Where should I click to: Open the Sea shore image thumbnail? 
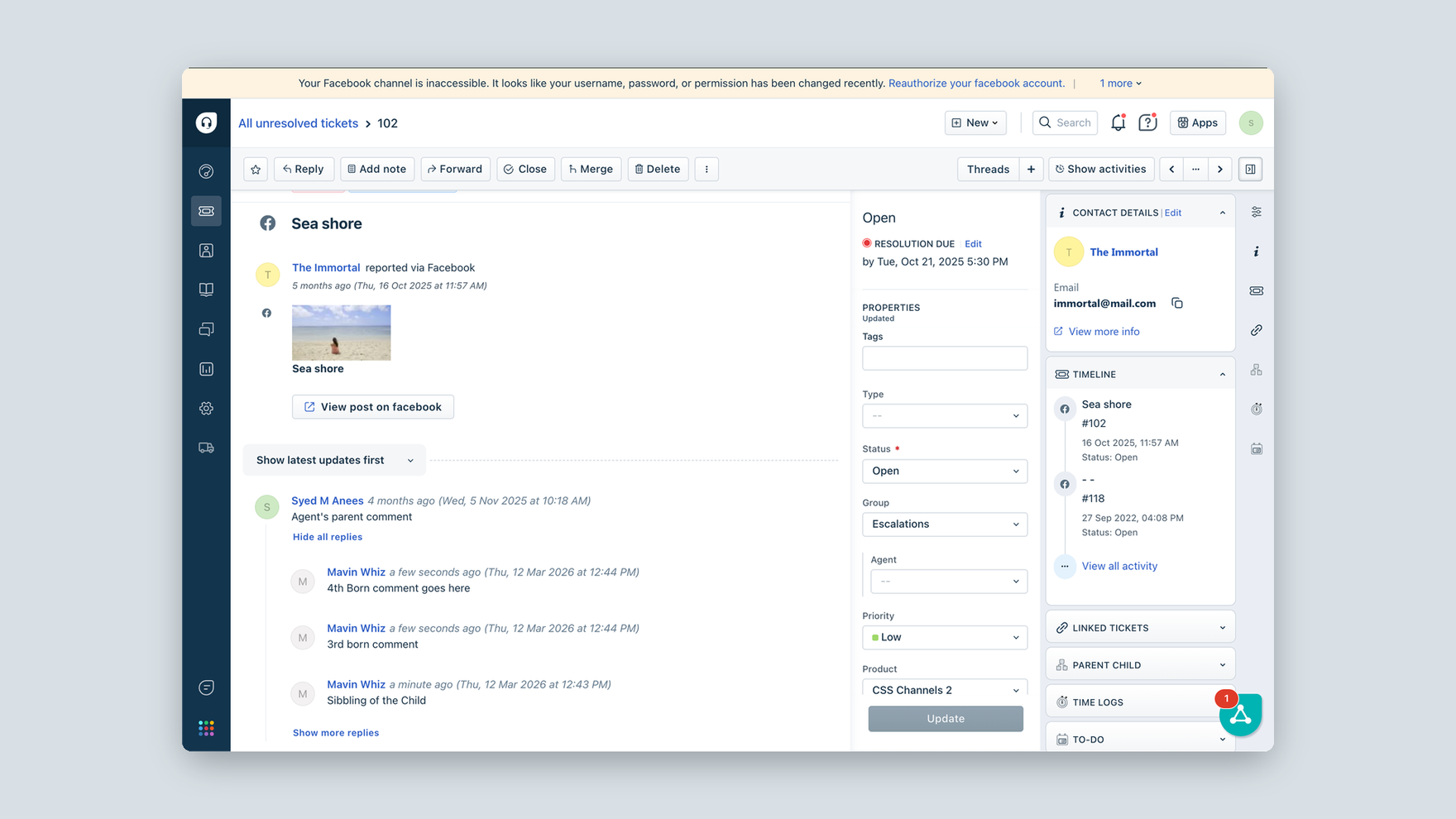tap(341, 333)
